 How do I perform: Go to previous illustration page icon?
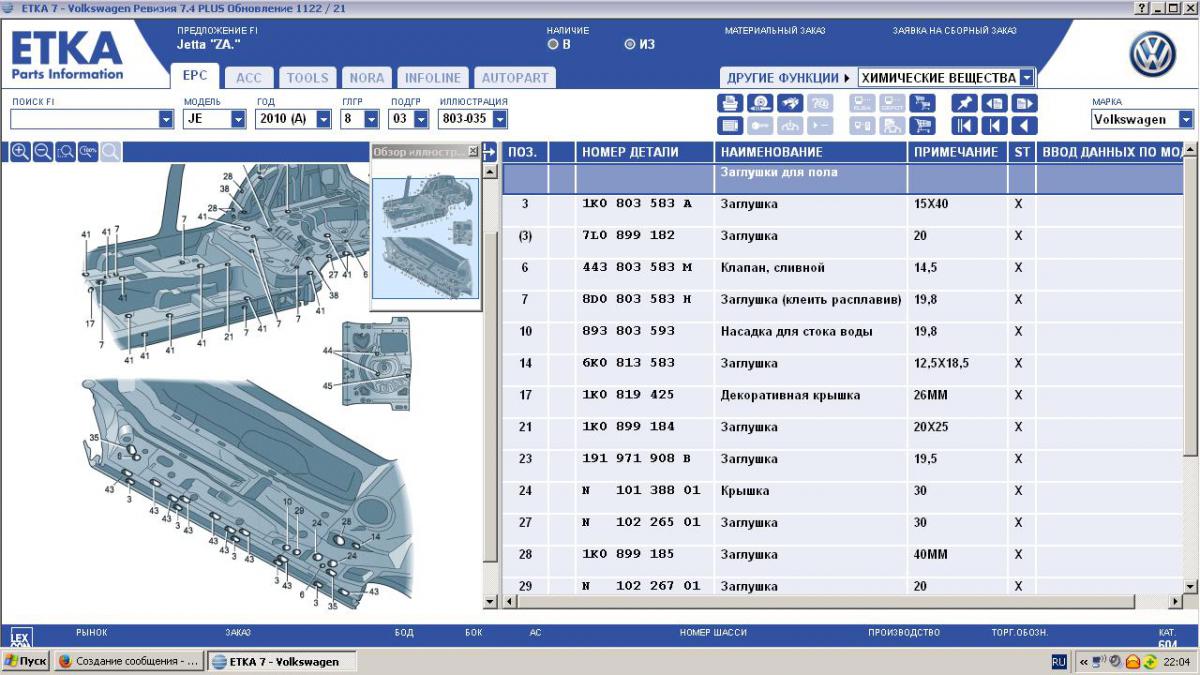click(994, 103)
